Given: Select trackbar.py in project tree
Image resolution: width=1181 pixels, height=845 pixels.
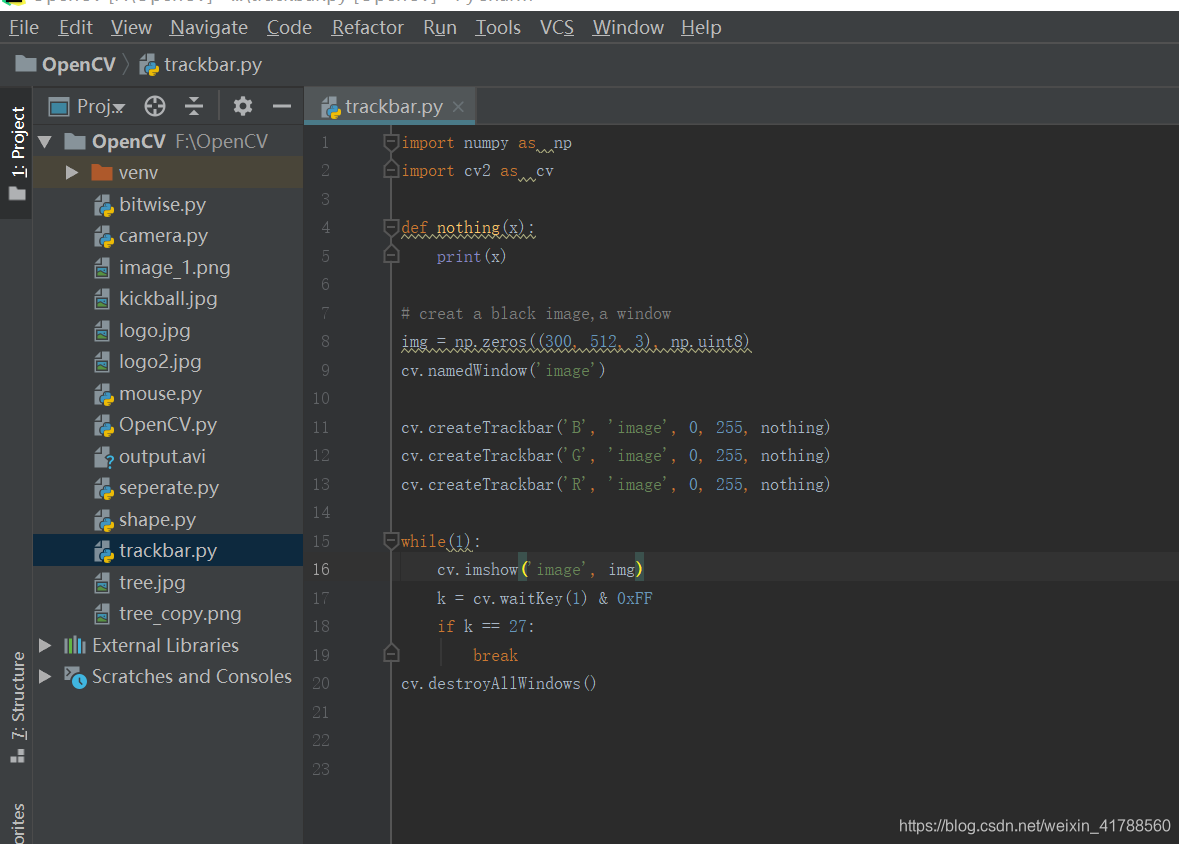Looking at the screenshot, I should 168,551.
